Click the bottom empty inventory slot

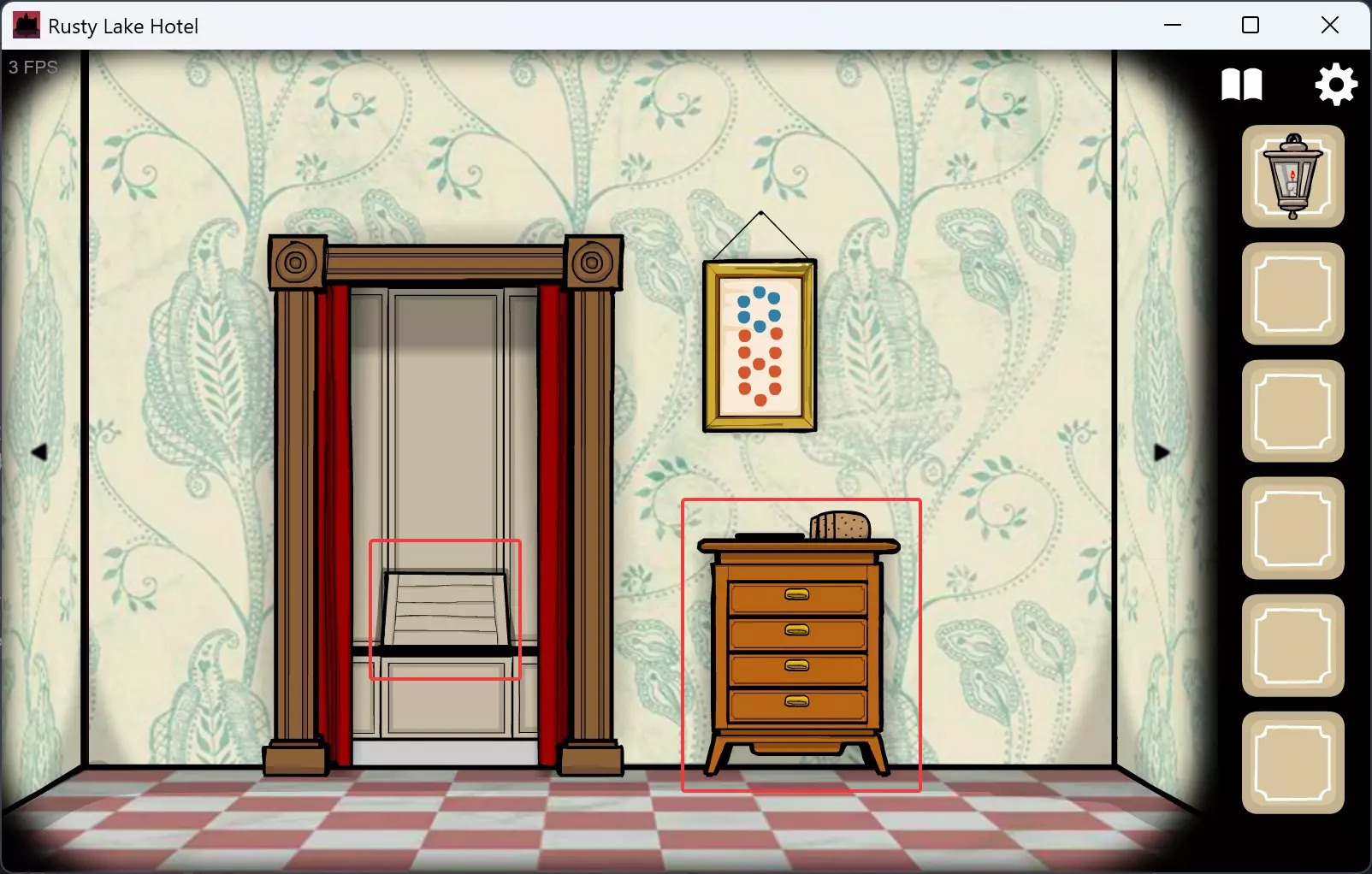click(x=1292, y=762)
